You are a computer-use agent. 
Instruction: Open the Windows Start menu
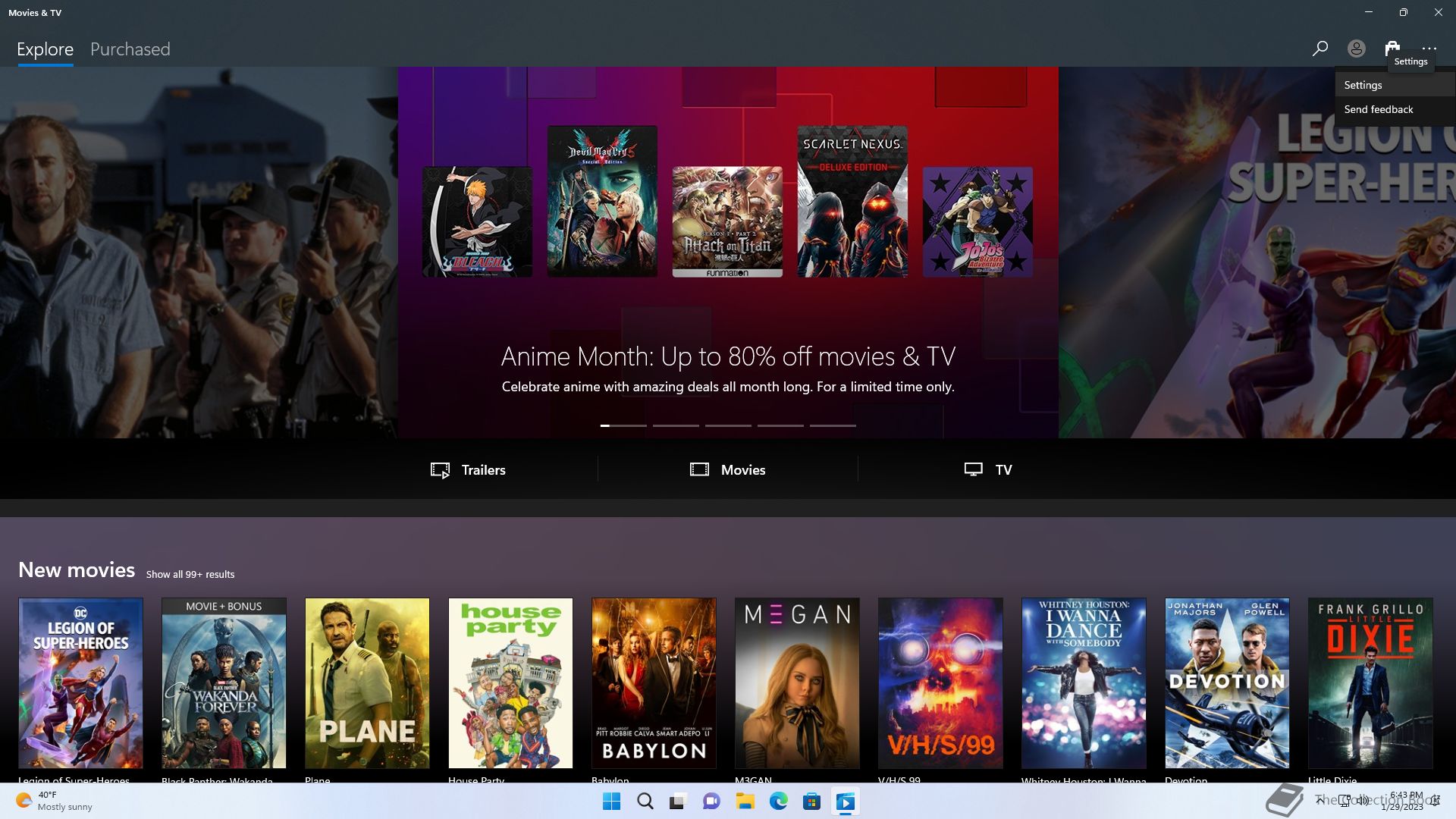611,802
